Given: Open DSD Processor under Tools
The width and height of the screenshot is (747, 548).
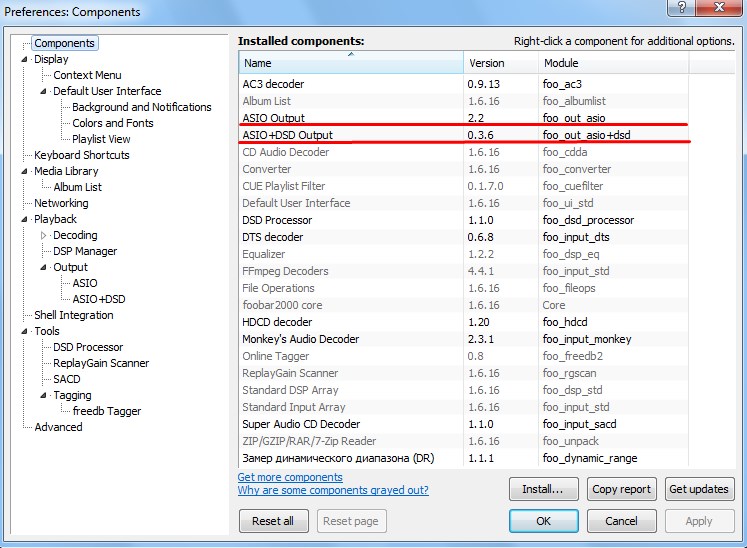Looking at the screenshot, I should 88,347.
